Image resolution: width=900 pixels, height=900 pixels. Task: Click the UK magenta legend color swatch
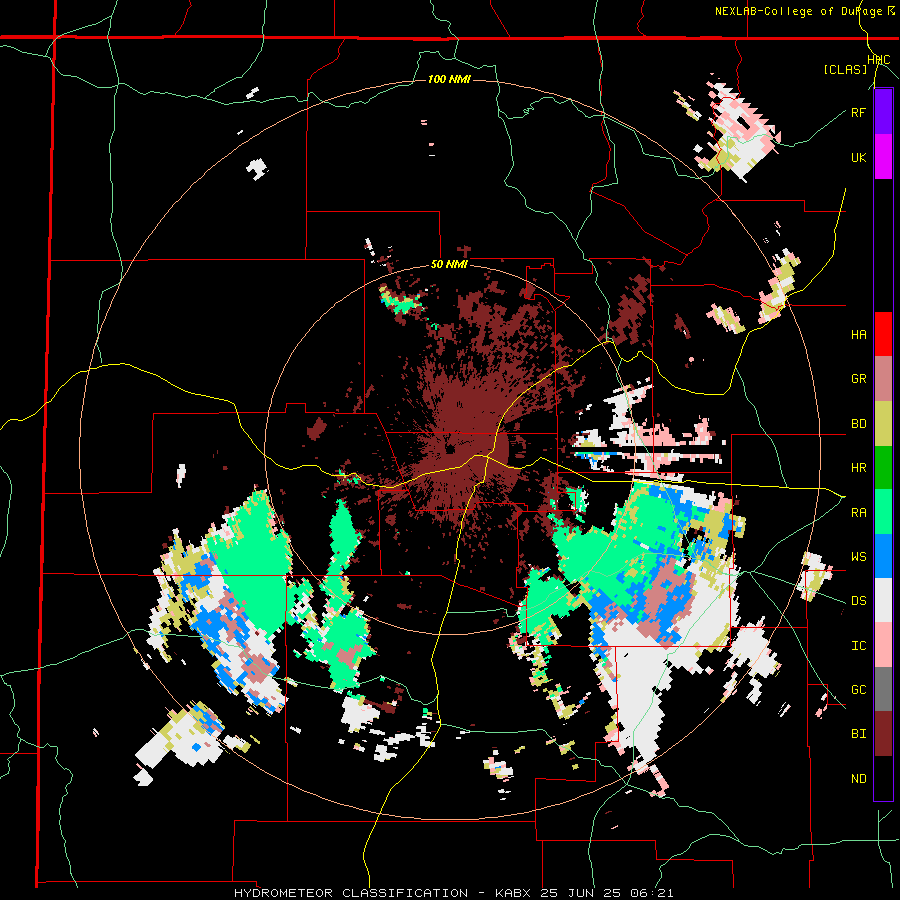tap(883, 157)
